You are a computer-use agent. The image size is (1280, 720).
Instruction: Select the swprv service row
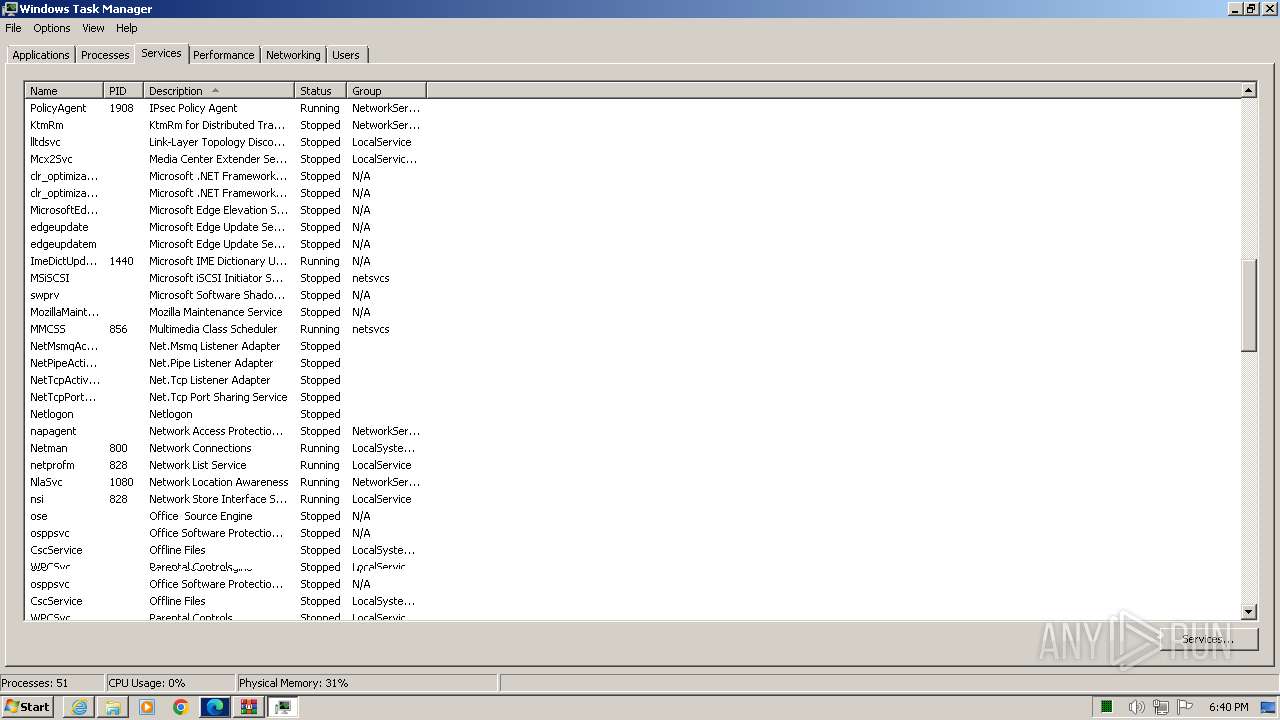[225, 295]
